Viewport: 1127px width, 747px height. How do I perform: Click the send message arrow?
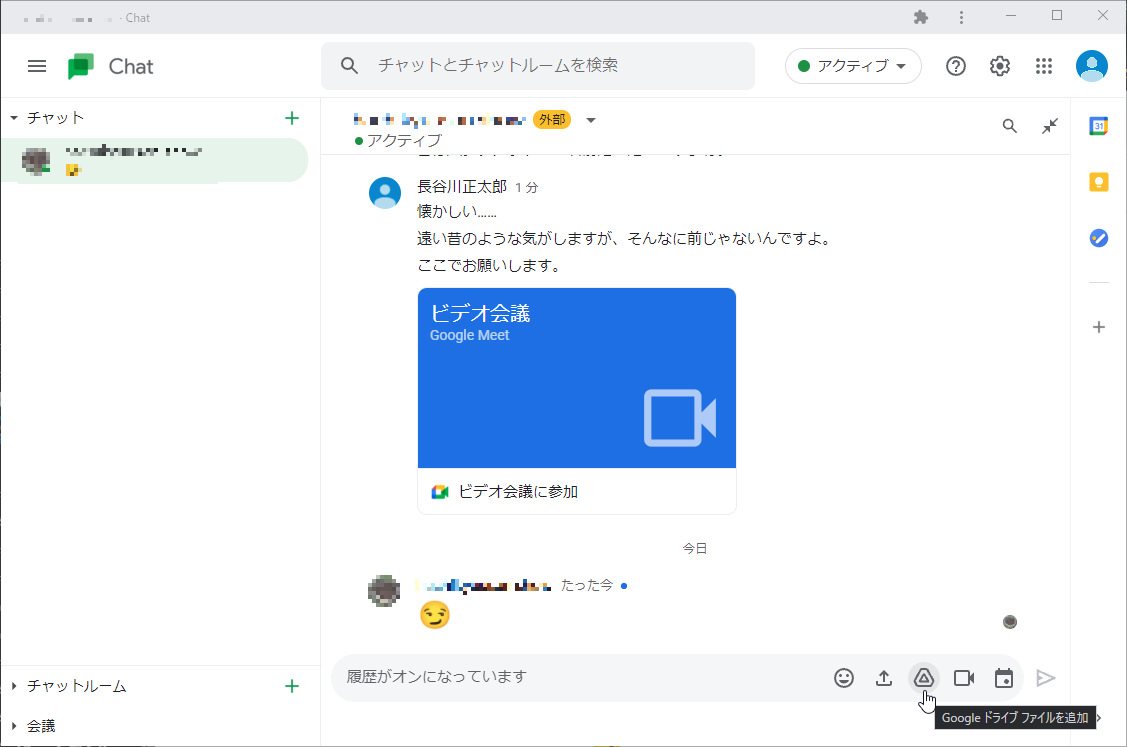[1046, 677]
